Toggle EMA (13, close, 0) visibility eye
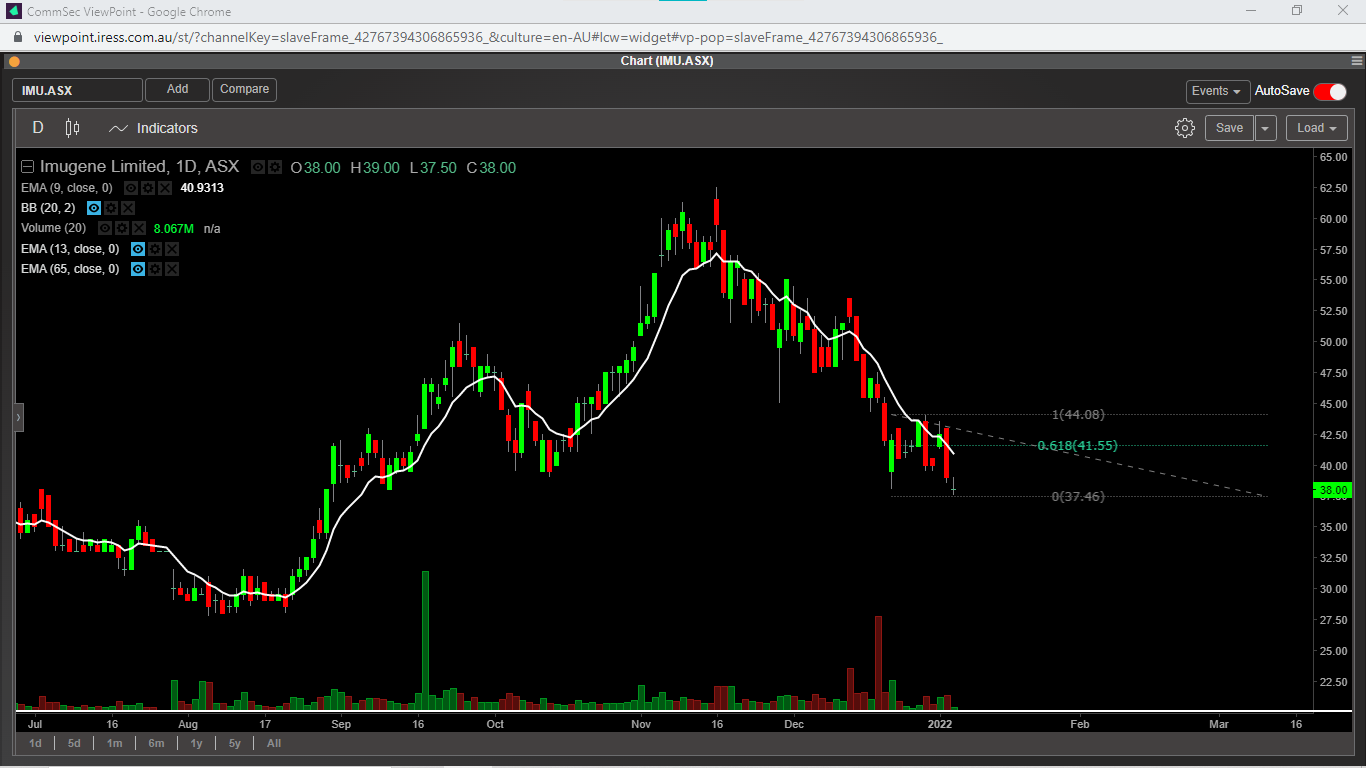 (x=138, y=249)
